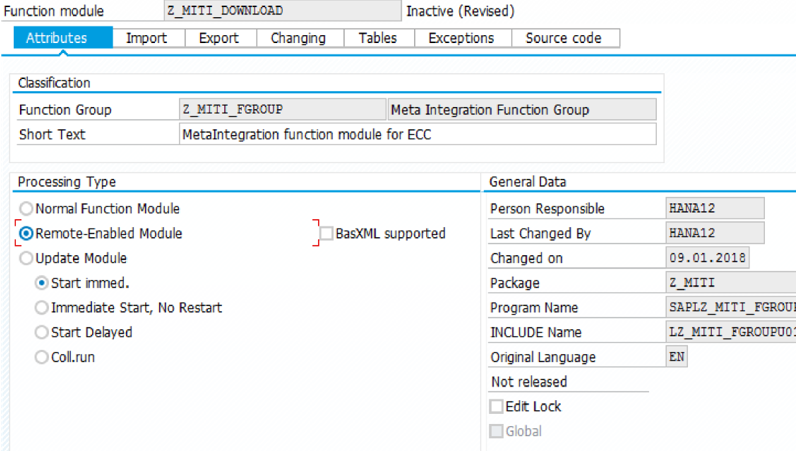Click the Short Text input field
807x451 pixels.
pos(417,134)
